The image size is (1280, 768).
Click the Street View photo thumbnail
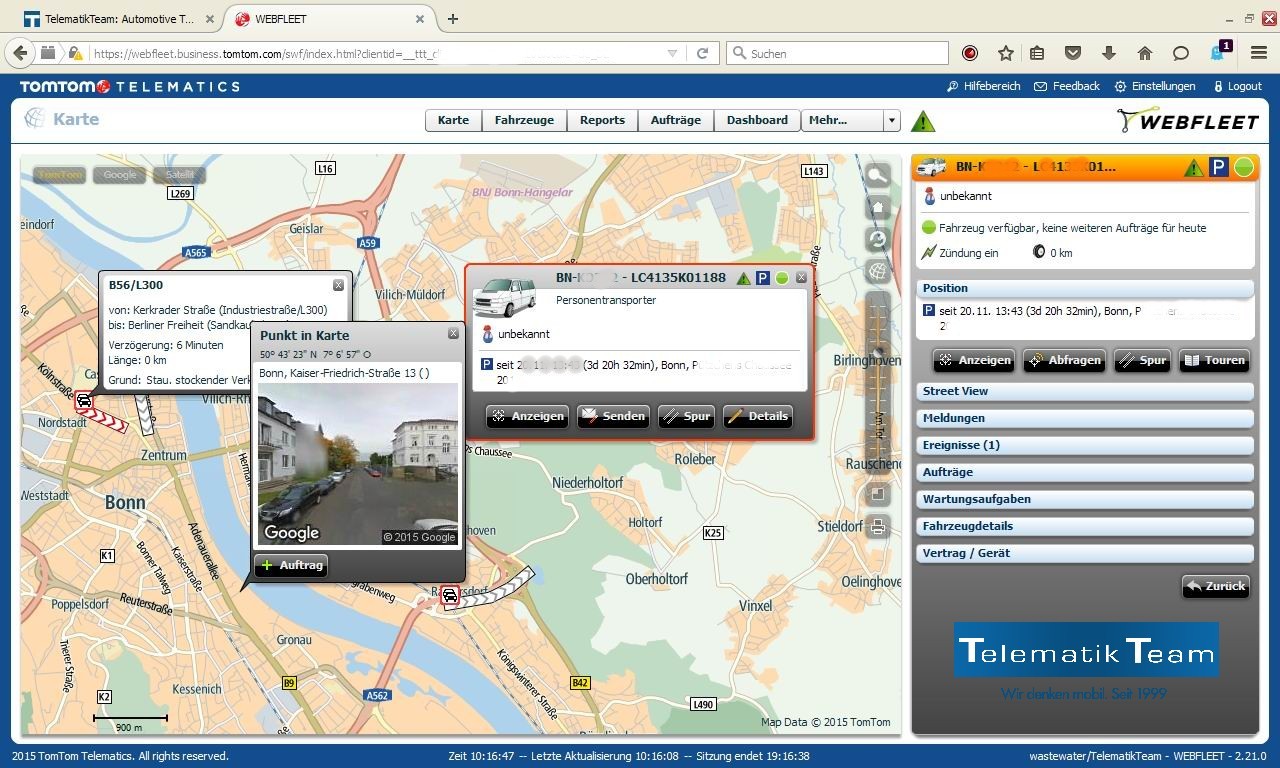point(358,465)
